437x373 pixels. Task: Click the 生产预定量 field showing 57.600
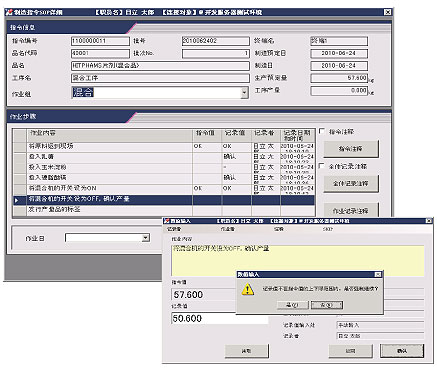click(339, 78)
